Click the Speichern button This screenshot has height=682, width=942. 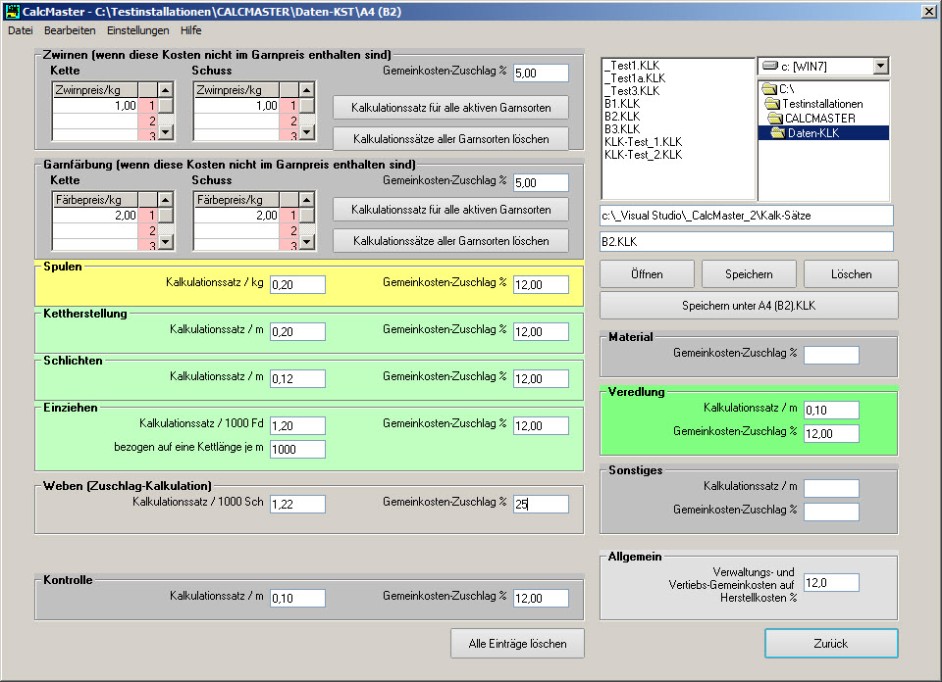pos(749,274)
